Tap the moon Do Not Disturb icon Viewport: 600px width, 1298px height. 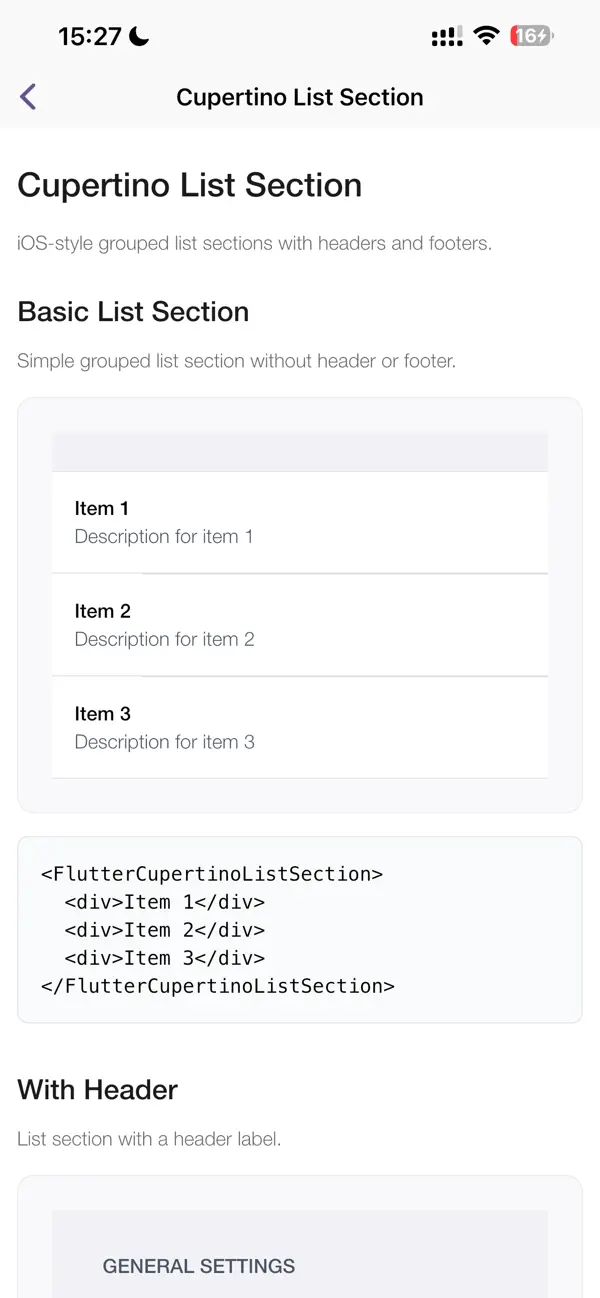click(137, 35)
